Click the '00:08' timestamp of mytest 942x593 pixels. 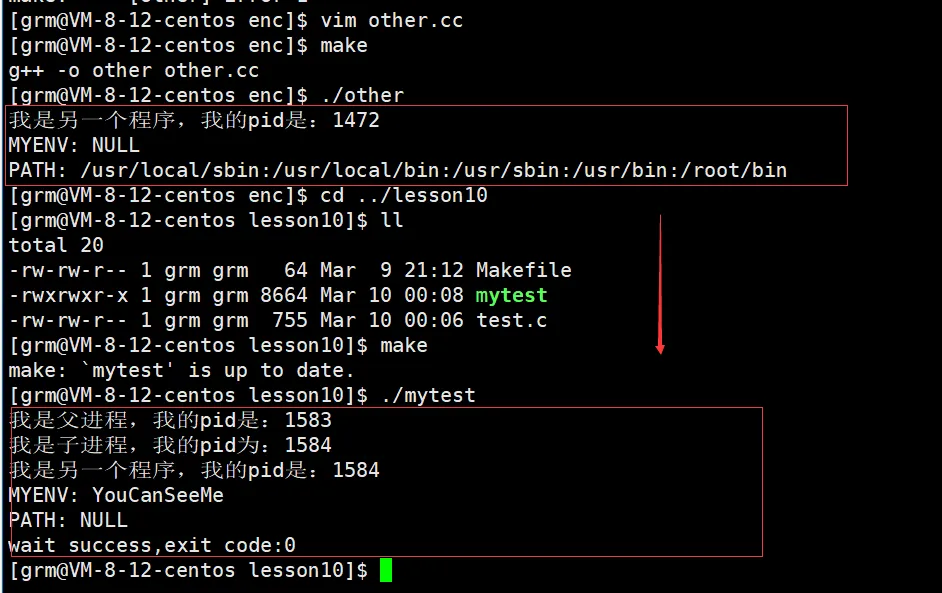coord(434,295)
